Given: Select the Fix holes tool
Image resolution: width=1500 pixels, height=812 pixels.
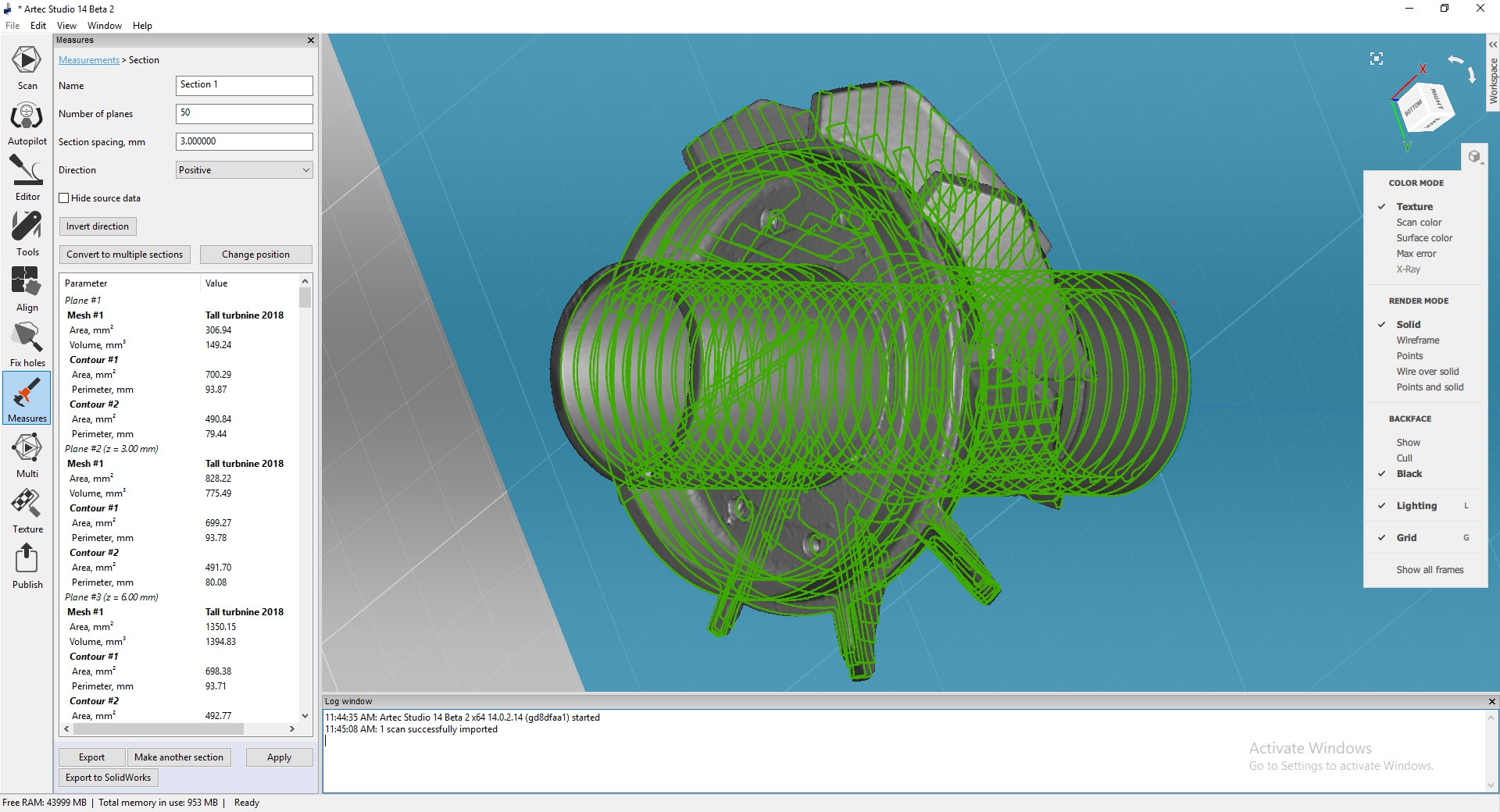Looking at the screenshot, I should click(x=27, y=344).
